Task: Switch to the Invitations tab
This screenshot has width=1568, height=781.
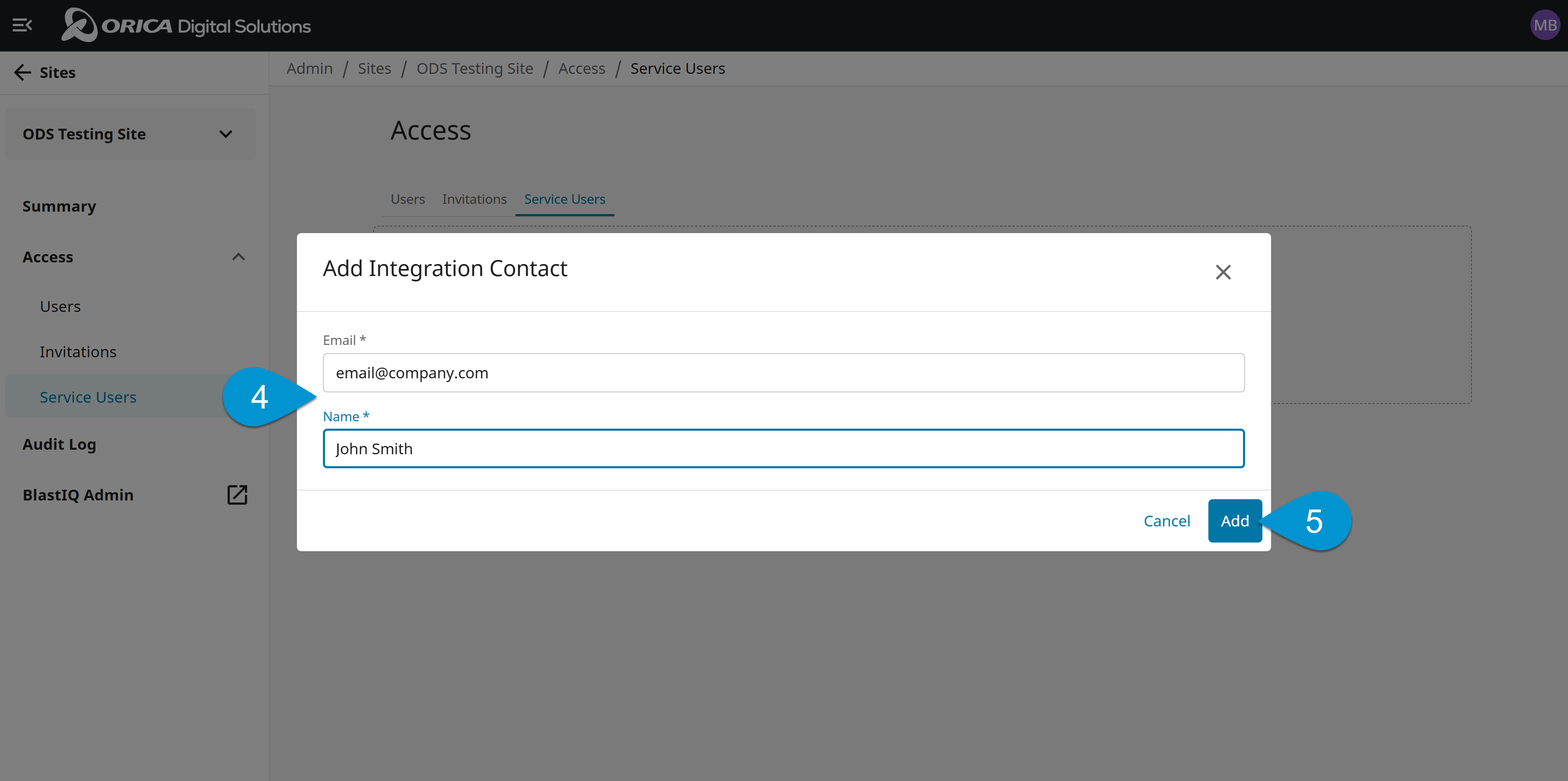Action: click(x=474, y=199)
